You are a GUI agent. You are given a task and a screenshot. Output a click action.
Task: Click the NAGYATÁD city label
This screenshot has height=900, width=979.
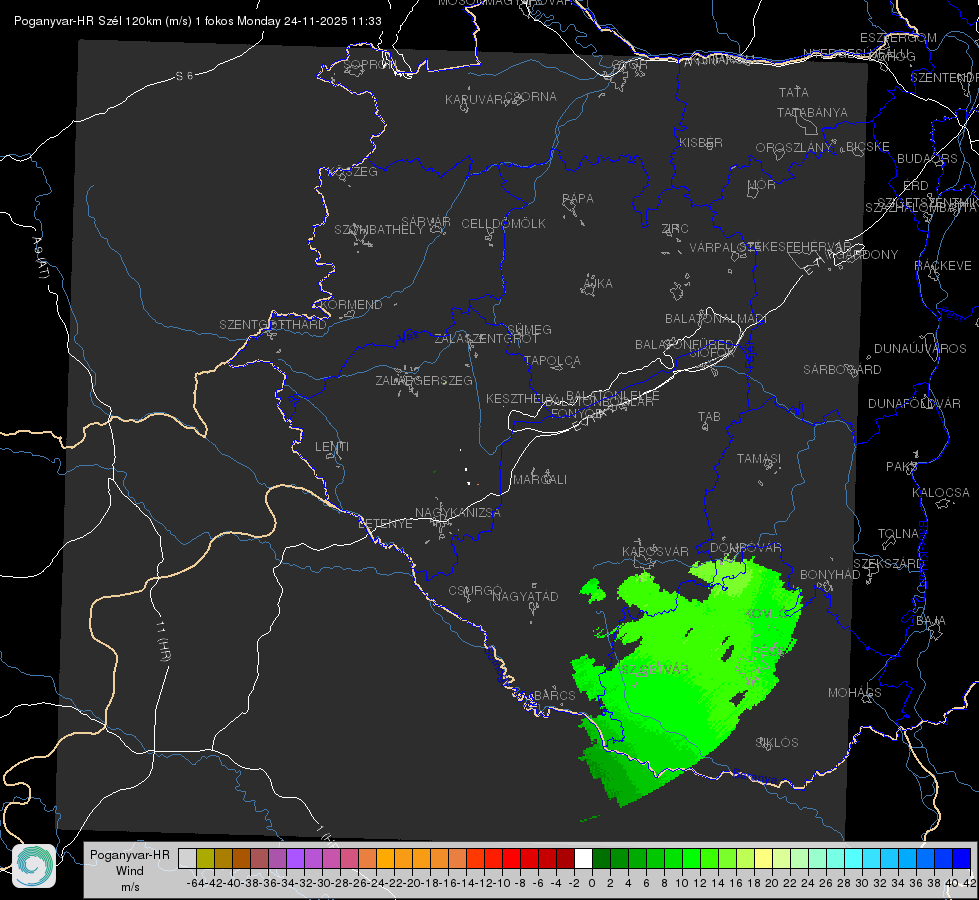coord(525,596)
